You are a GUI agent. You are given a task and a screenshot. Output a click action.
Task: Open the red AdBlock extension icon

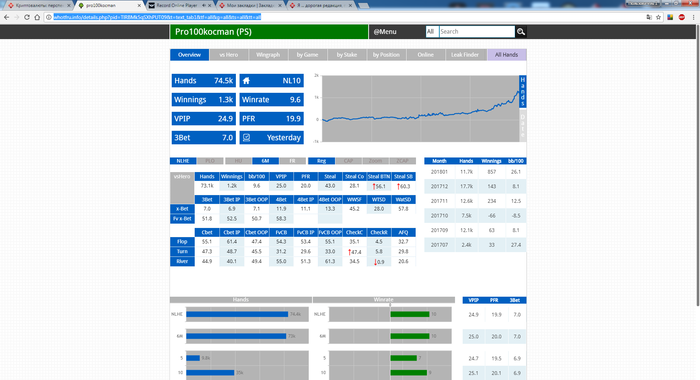pyautogui.click(x=682, y=17)
